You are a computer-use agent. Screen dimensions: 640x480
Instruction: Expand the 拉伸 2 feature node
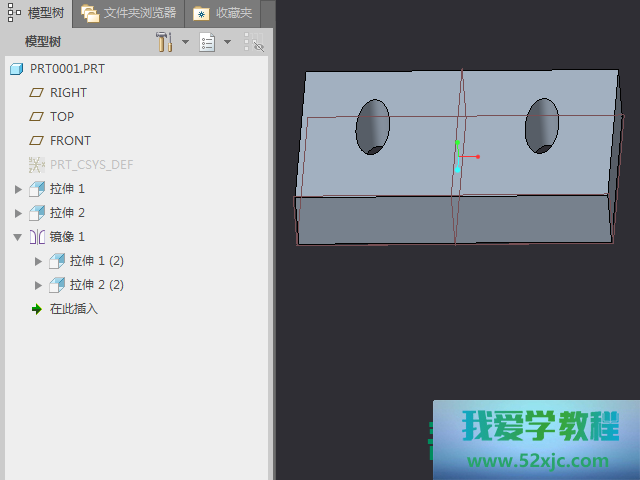[x=18, y=213]
